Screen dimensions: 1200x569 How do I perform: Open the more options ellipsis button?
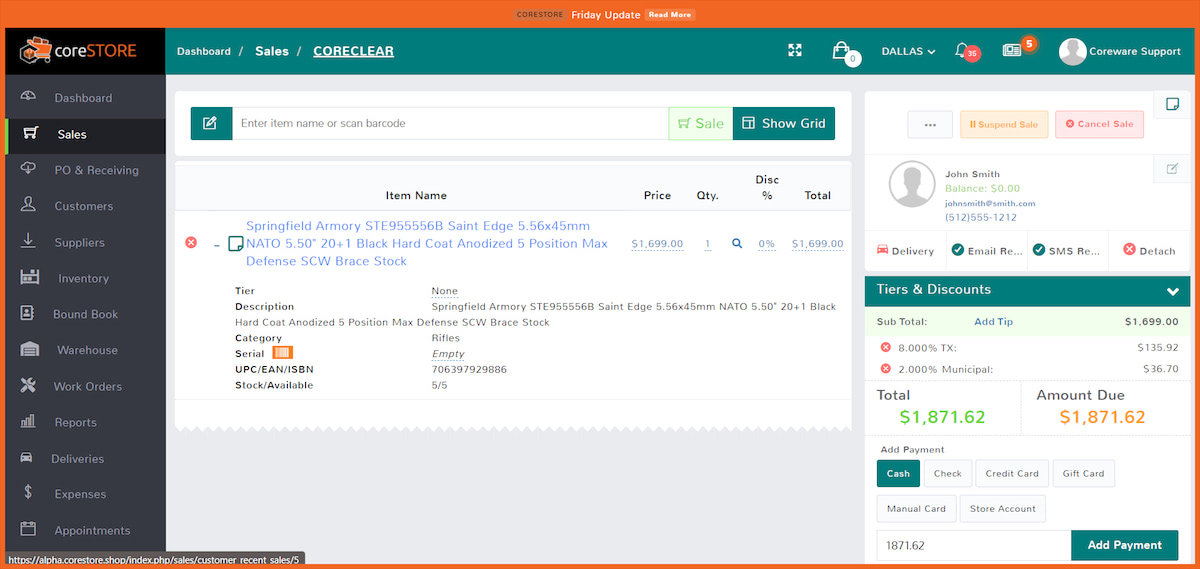point(930,124)
